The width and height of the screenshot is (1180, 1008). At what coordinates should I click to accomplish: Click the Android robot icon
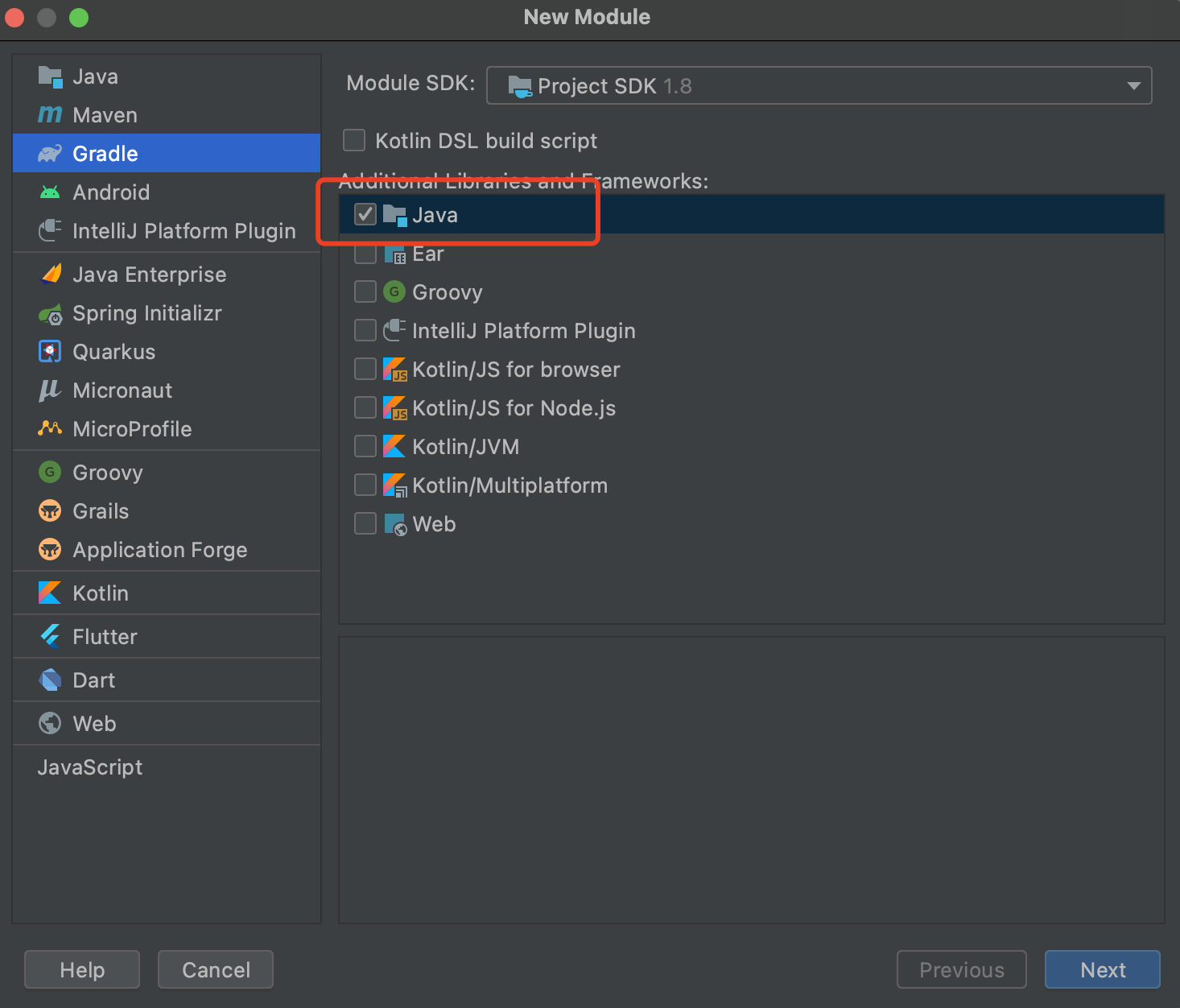pos(50,192)
